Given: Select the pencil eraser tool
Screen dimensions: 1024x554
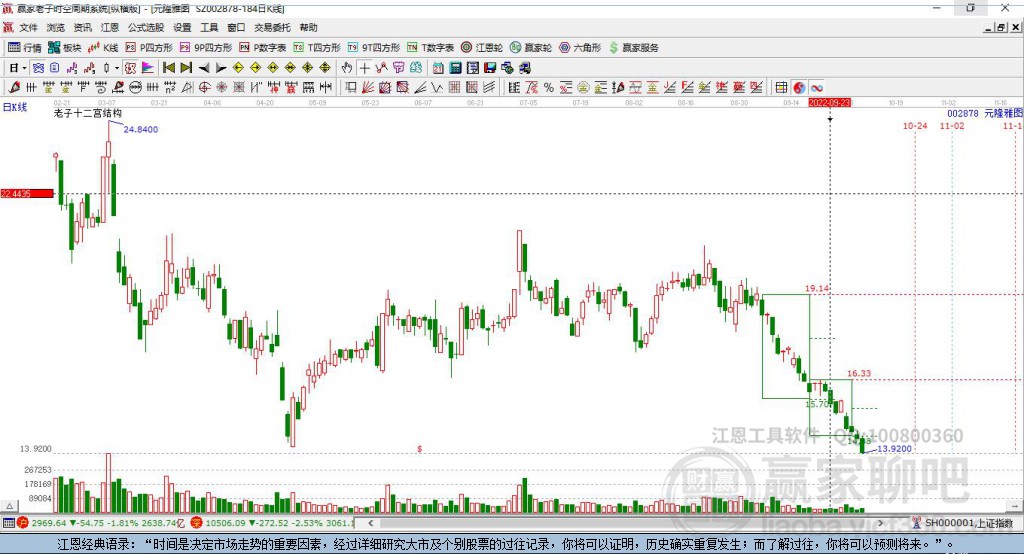Looking at the screenshot, I should point(14,87).
